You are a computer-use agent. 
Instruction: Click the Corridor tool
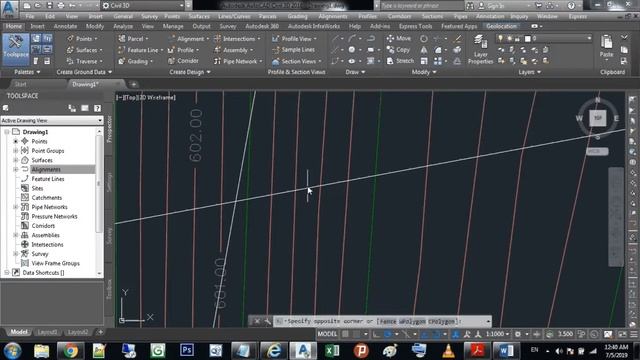[x=183, y=61]
